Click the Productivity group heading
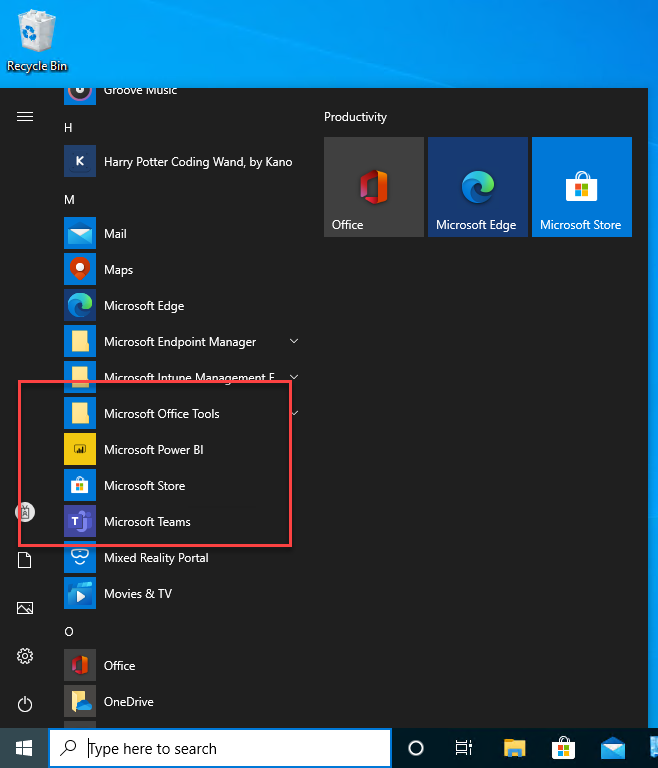The height and width of the screenshot is (768, 658). [355, 117]
